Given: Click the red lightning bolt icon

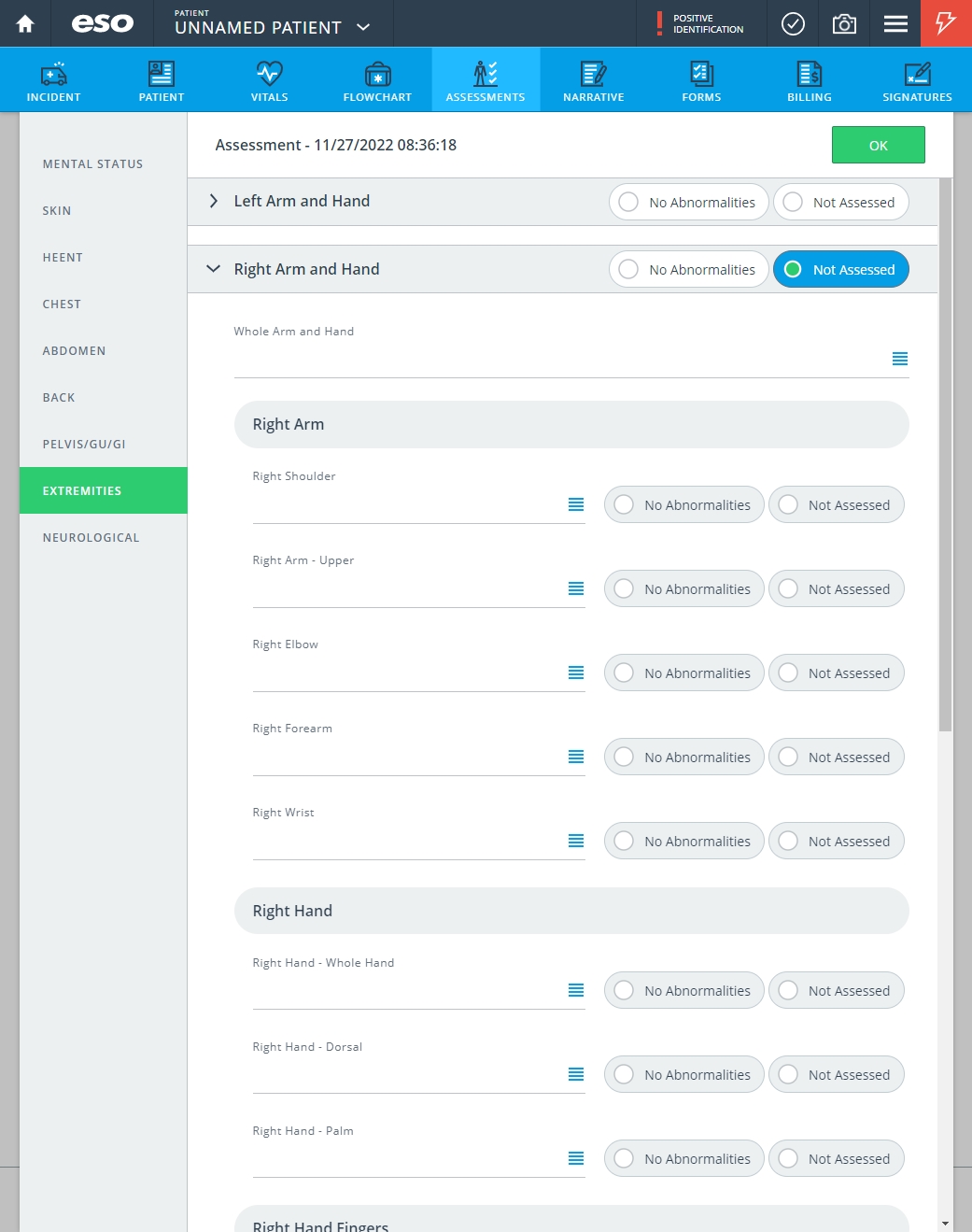Looking at the screenshot, I should (x=946, y=23).
